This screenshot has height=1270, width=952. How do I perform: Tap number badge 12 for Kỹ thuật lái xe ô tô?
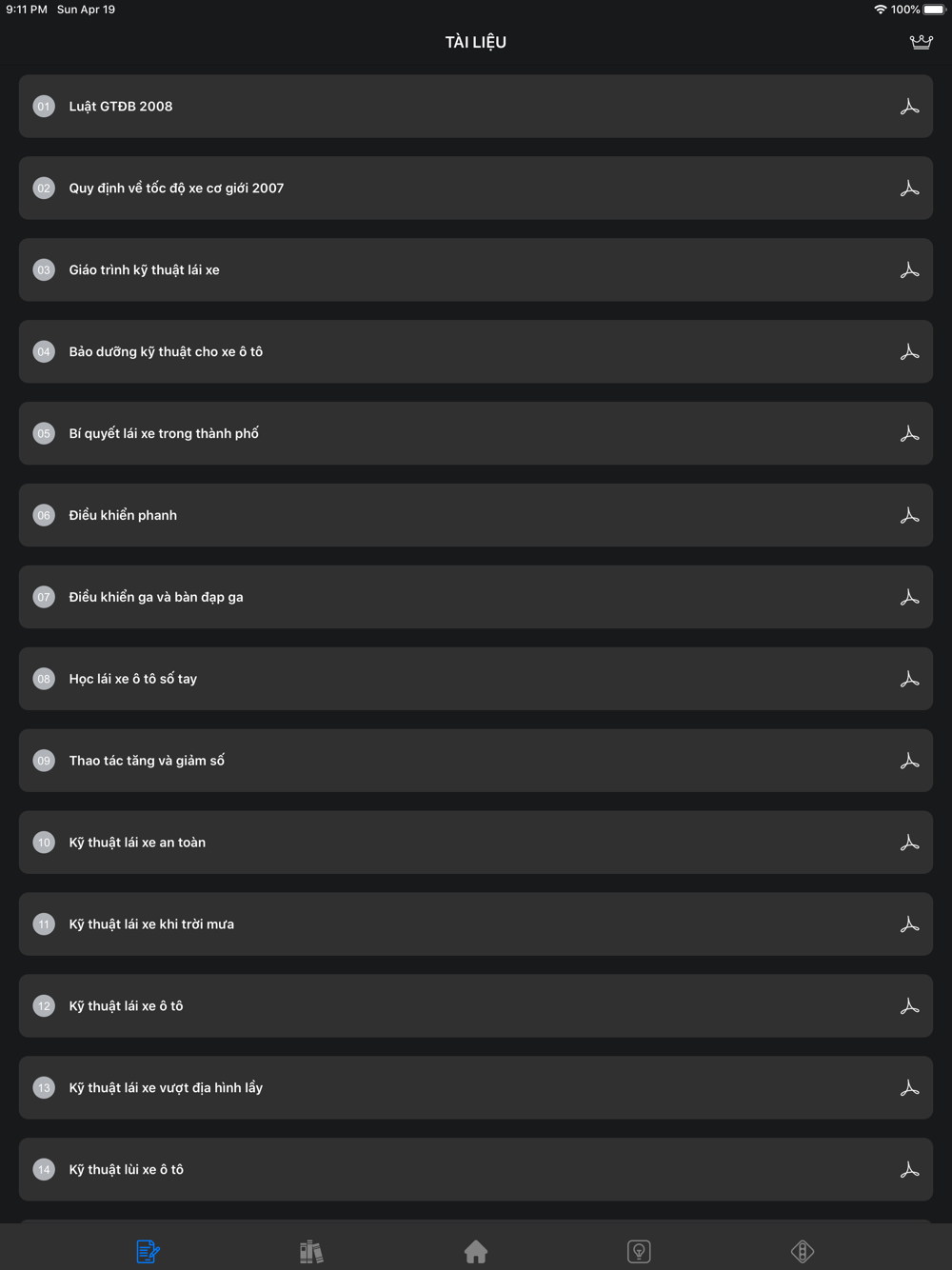click(x=44, y=1006)
